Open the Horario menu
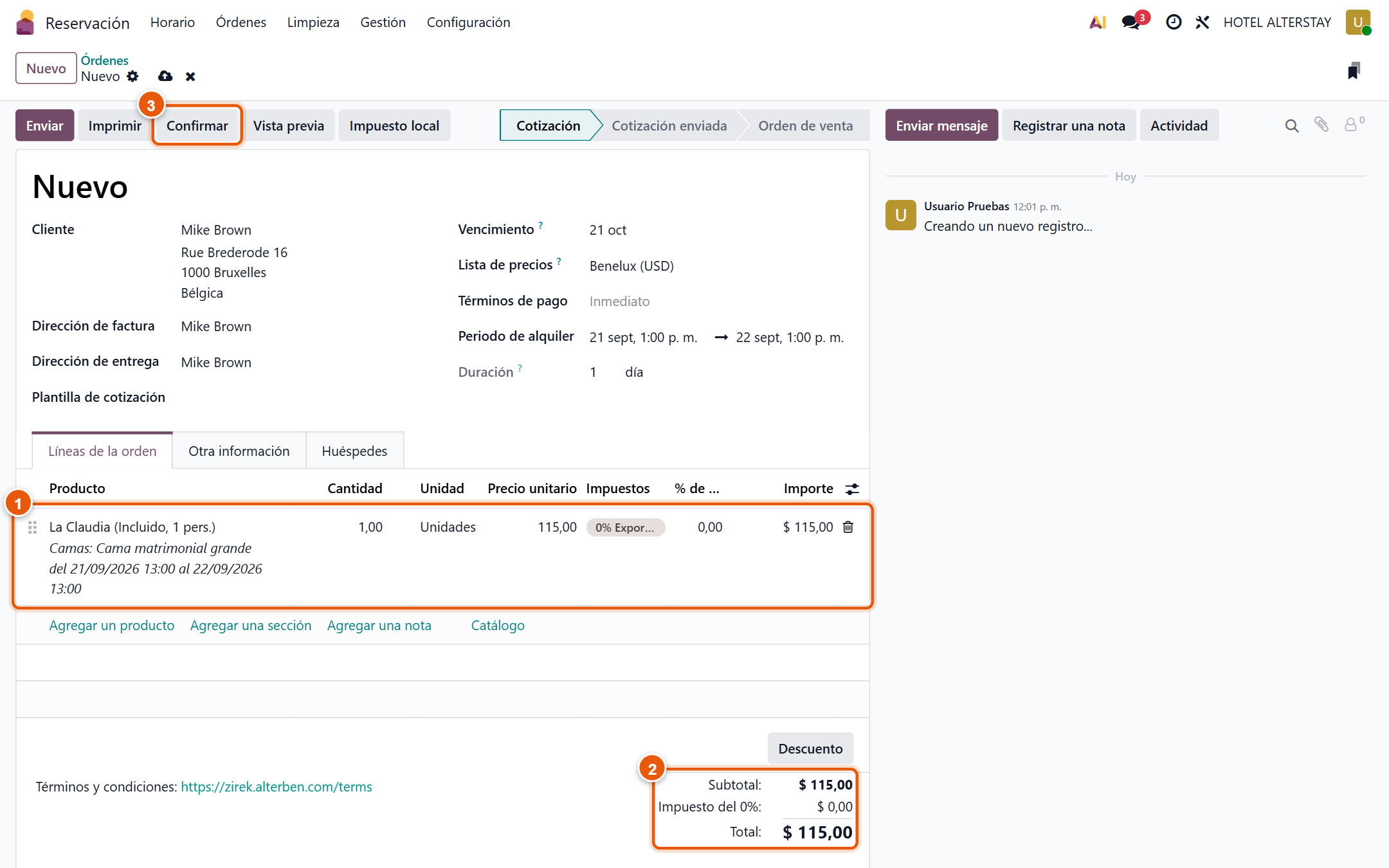 click(172, 23)
